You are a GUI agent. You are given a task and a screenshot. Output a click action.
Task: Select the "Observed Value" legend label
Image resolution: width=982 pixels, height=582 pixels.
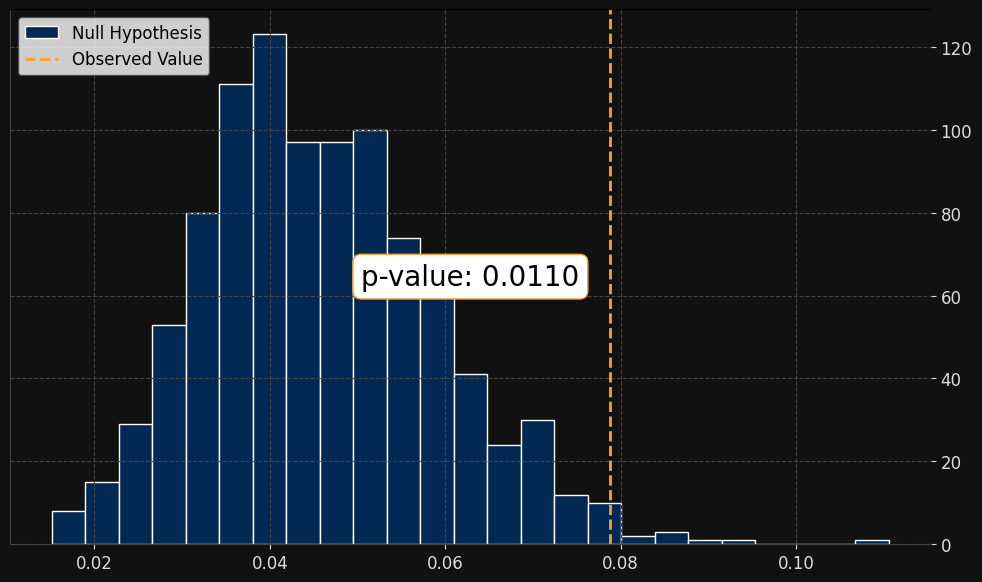(136, 59)
